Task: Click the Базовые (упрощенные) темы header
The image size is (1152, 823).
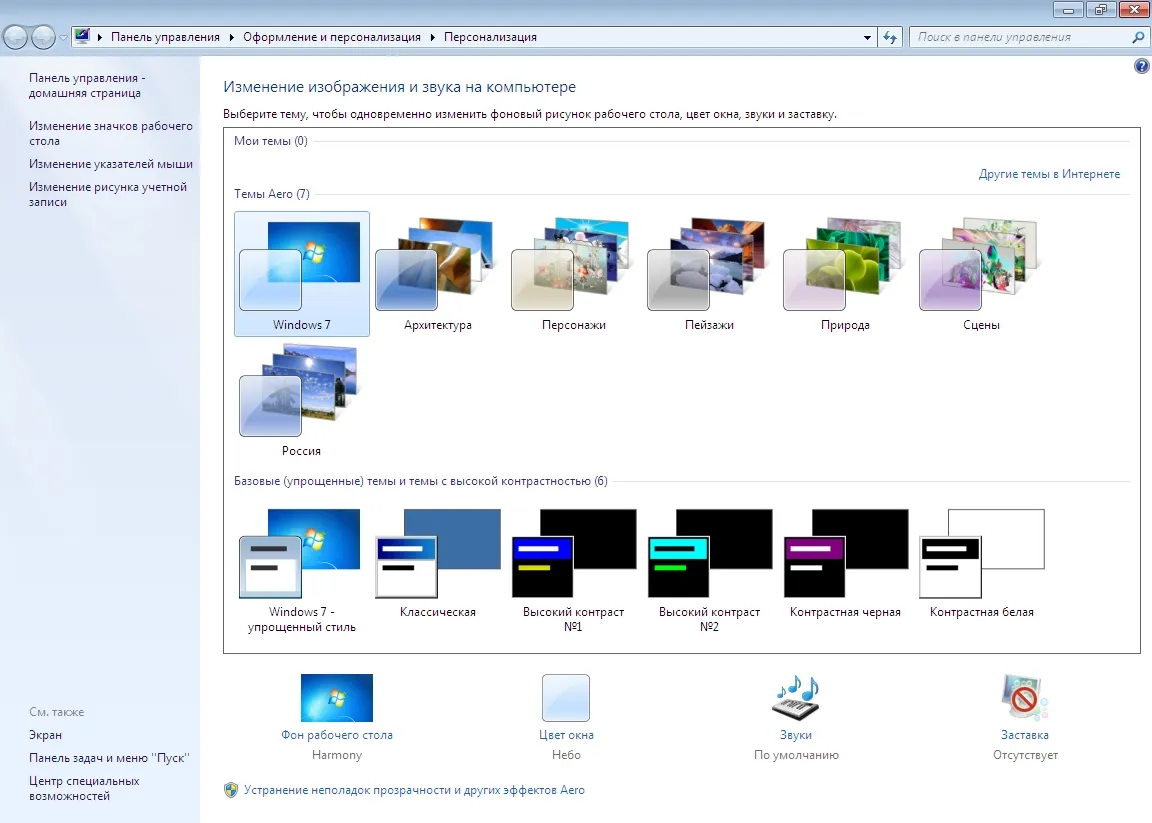Action: click(420, 481)
